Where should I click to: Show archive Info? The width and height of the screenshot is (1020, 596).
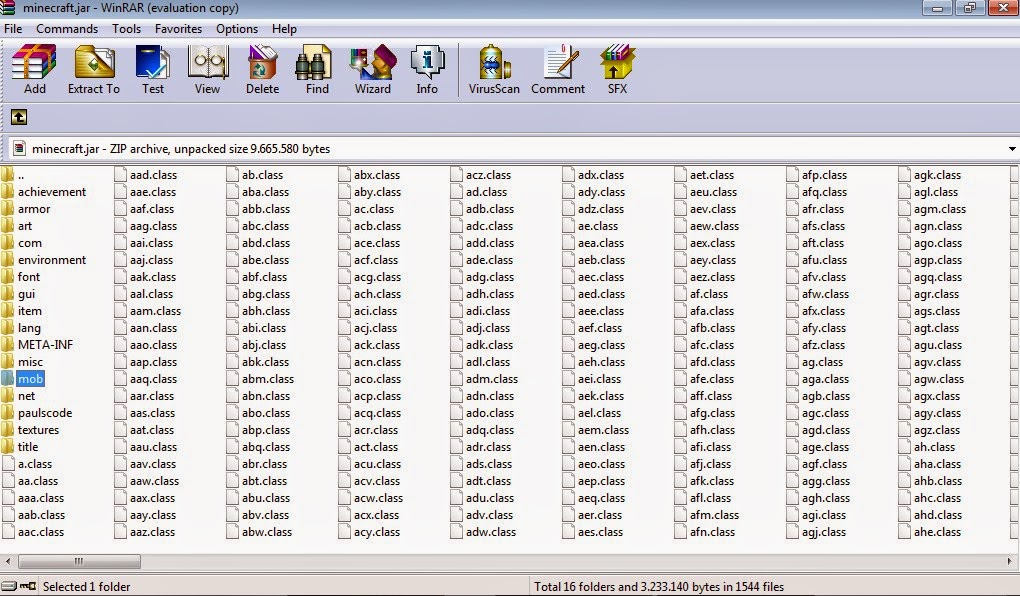click(x=427, y=70)
